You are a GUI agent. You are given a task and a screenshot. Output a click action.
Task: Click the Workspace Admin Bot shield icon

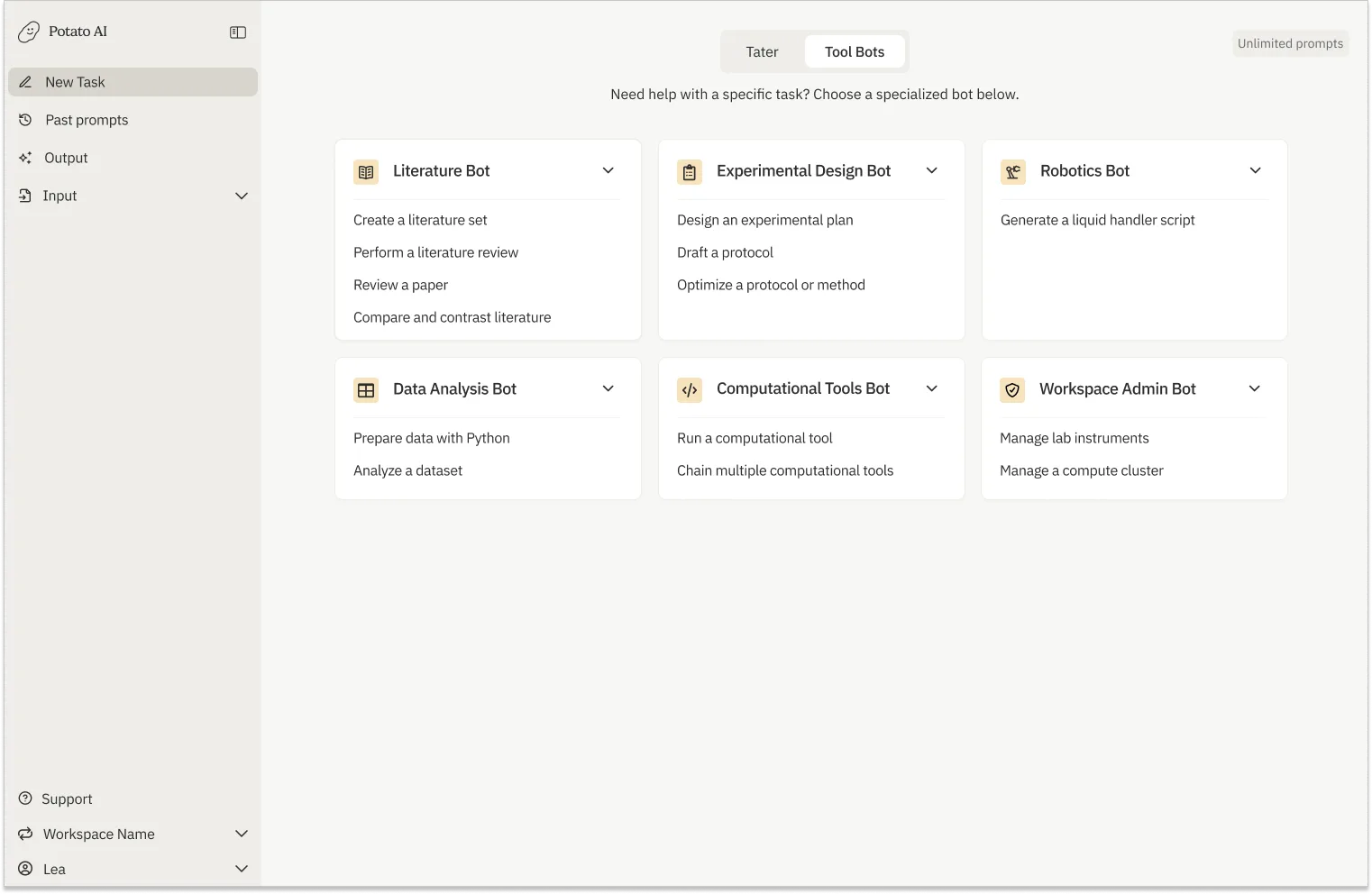(1012, 389)
